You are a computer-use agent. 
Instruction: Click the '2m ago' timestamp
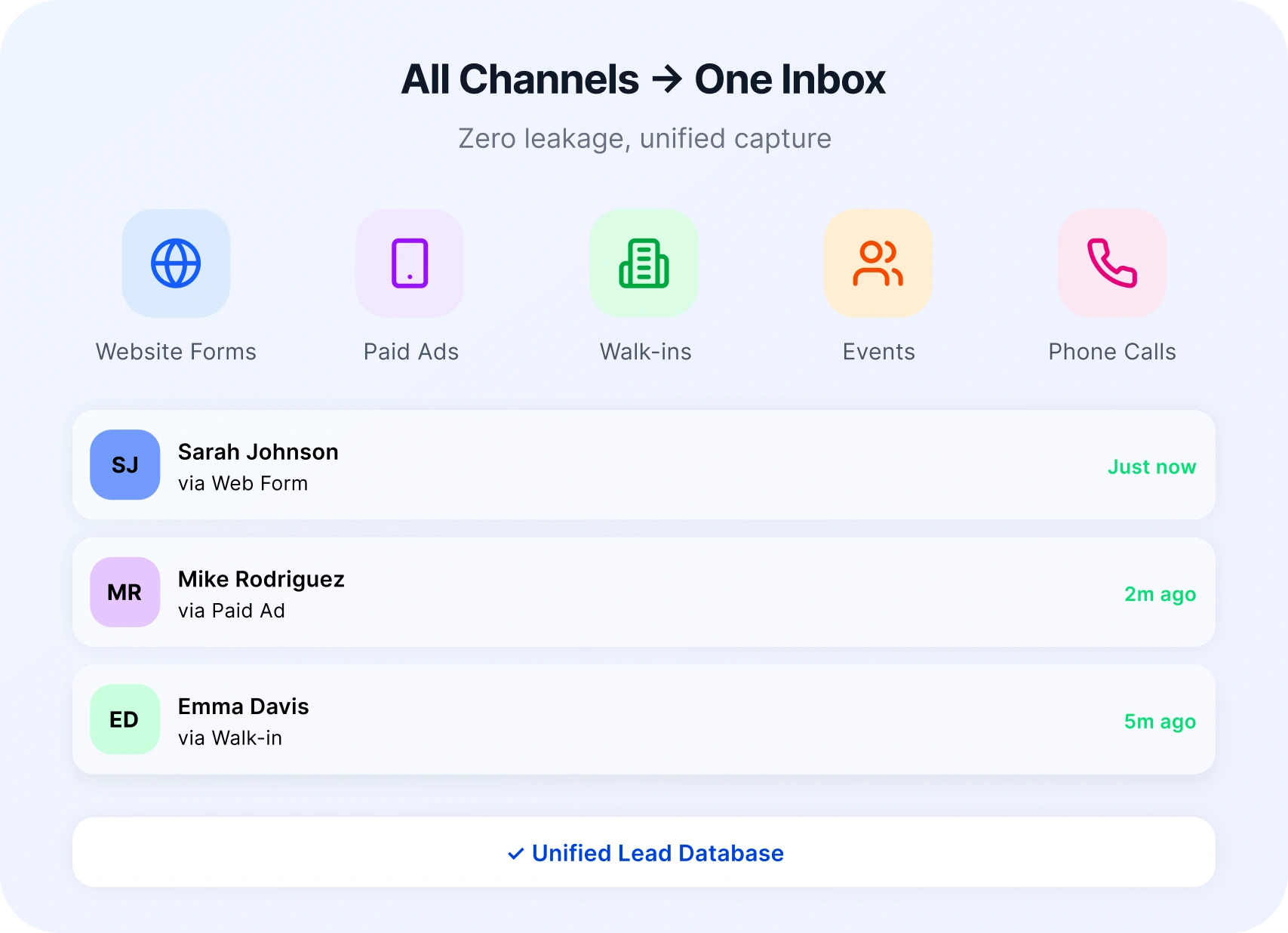[x=1160, y=595]
